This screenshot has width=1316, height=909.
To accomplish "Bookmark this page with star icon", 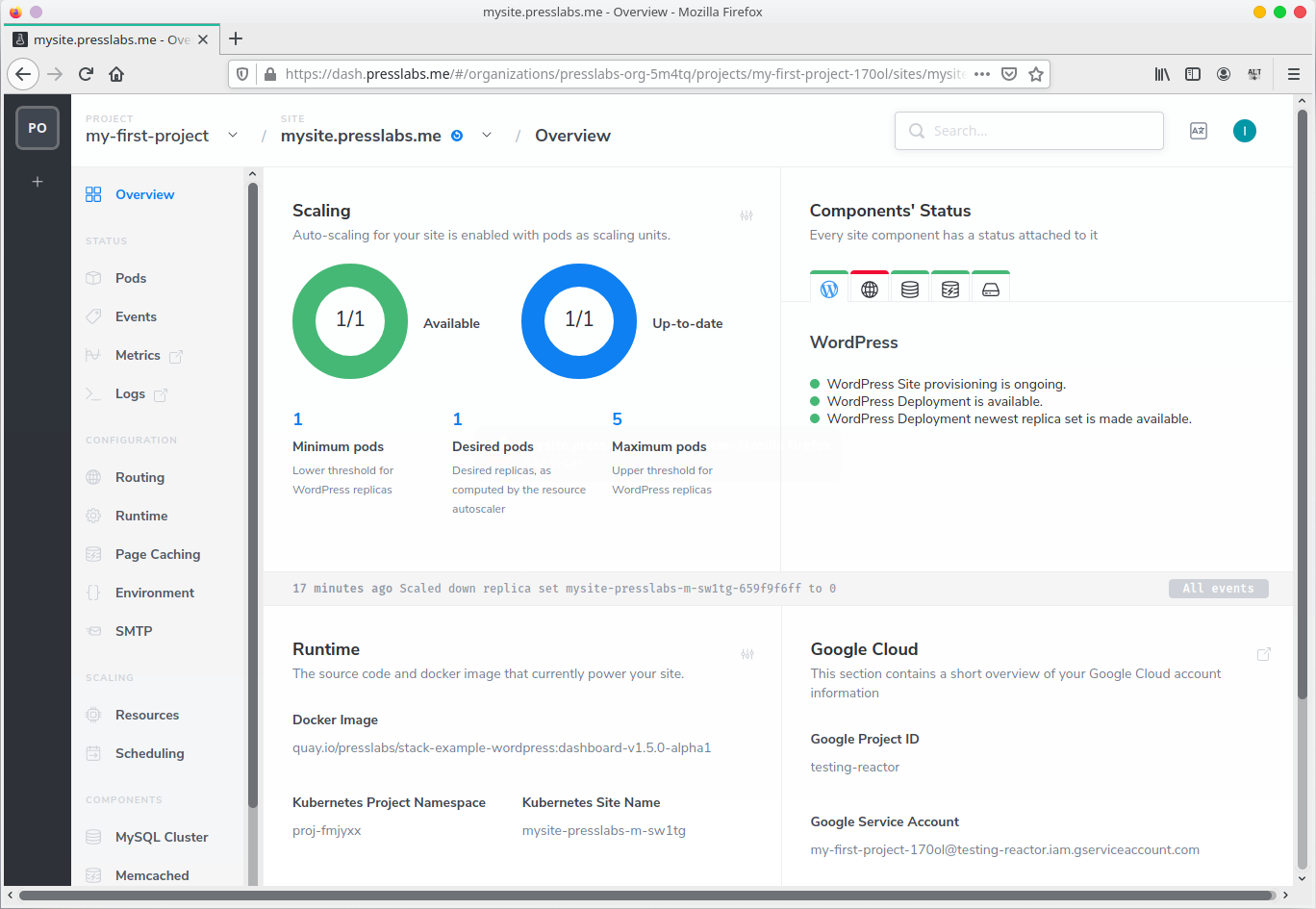I will [x=1036, y=74].
